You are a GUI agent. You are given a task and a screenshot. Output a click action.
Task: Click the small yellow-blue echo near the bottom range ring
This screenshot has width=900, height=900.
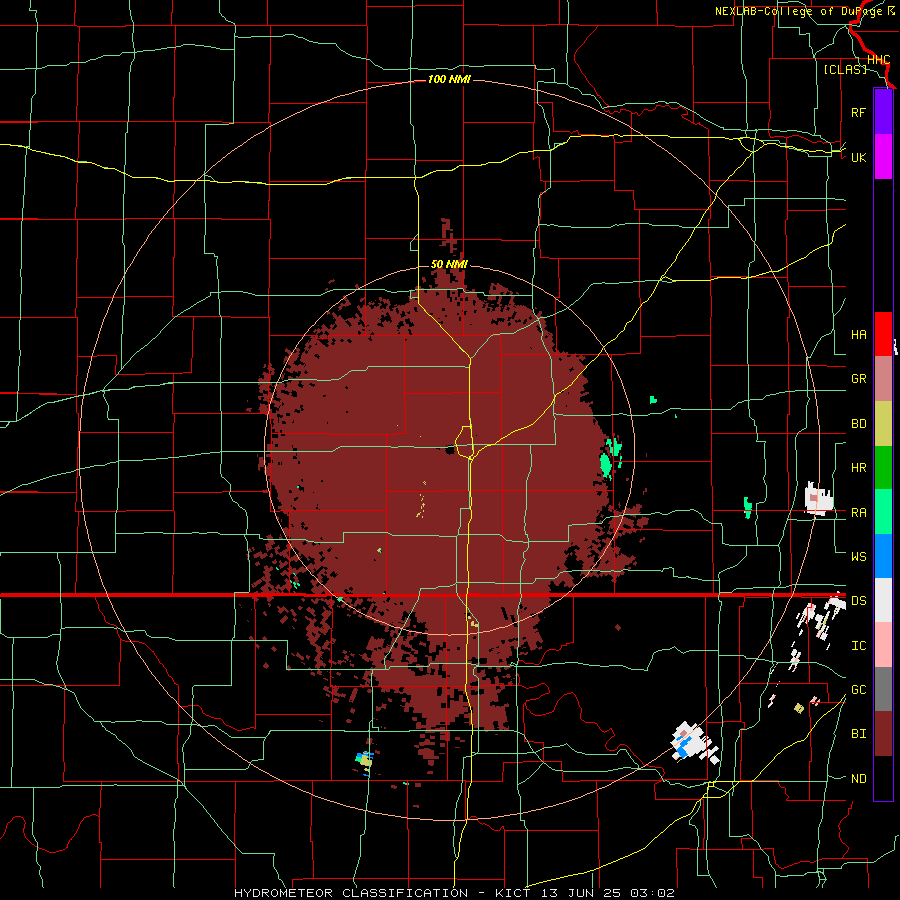tap(364, 762)
